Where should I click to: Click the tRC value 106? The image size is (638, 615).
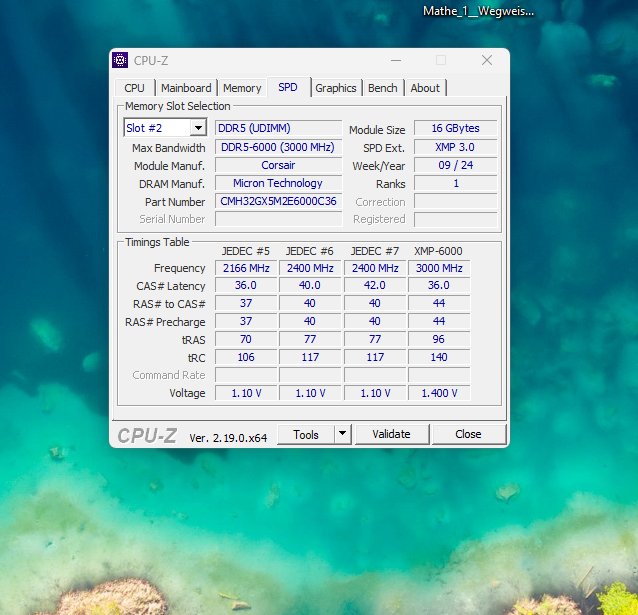(246, 357)
